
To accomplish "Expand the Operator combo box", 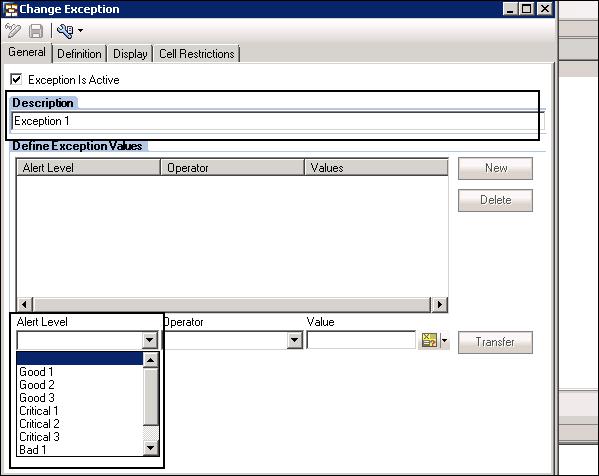I will tap(294, 340).
